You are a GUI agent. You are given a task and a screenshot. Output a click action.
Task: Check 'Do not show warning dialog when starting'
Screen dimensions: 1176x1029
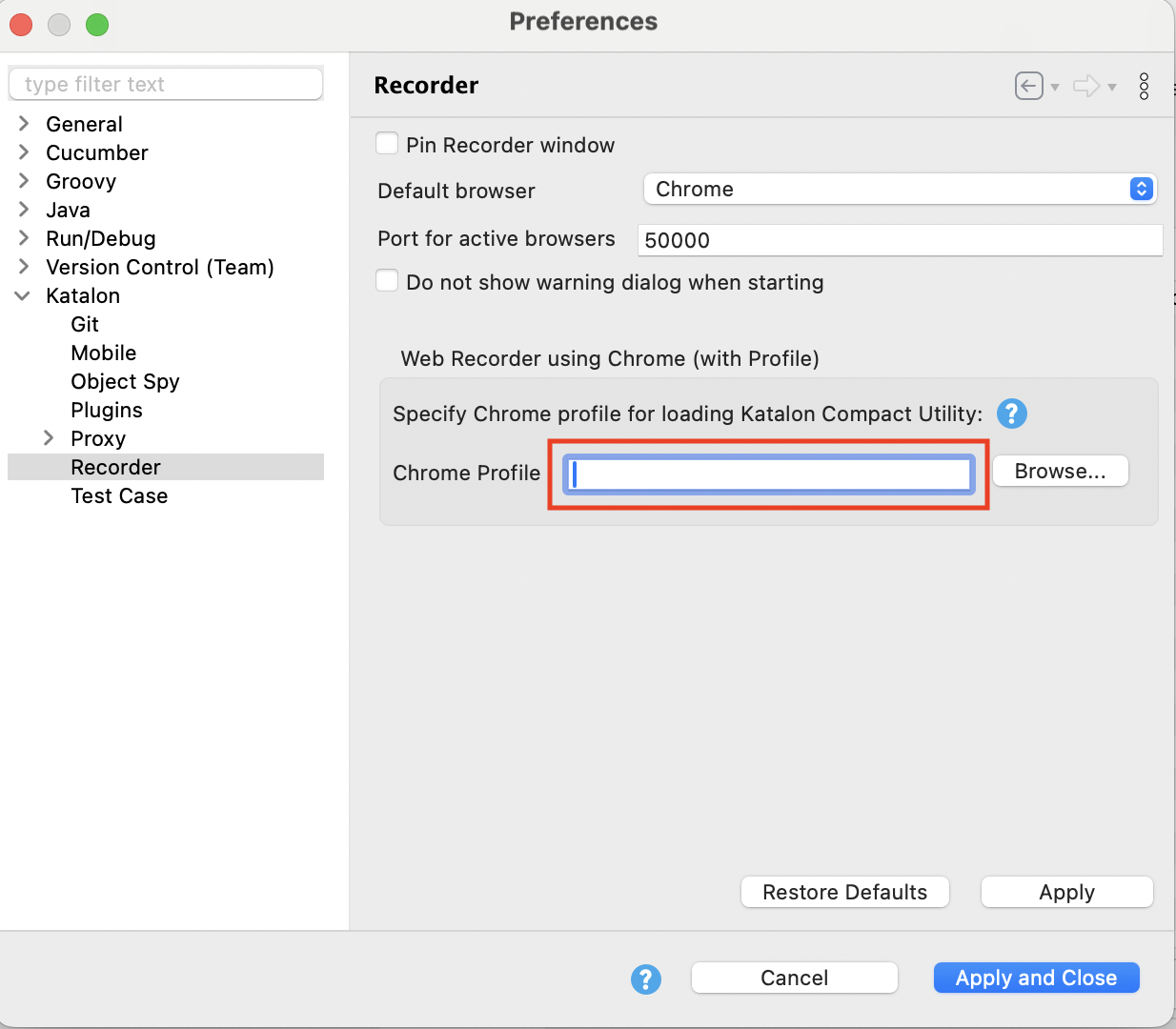pos(387,281)
